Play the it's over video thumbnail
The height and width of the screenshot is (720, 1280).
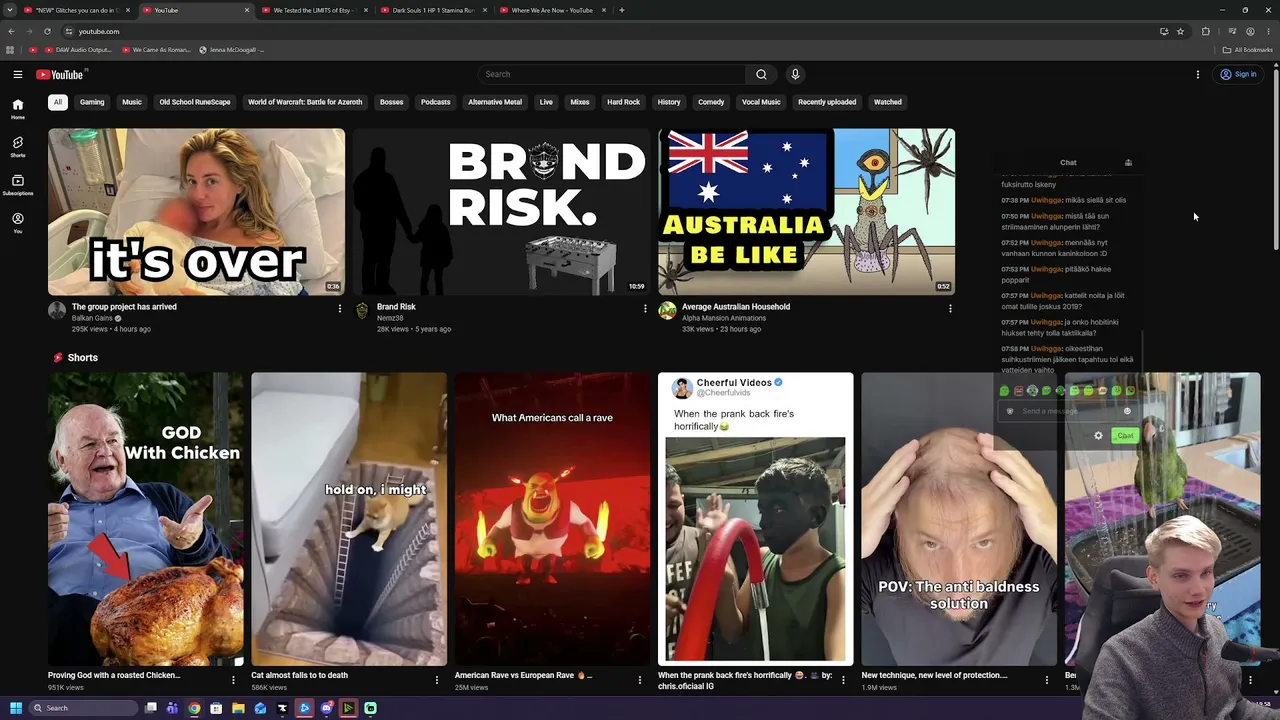(196, 211)
